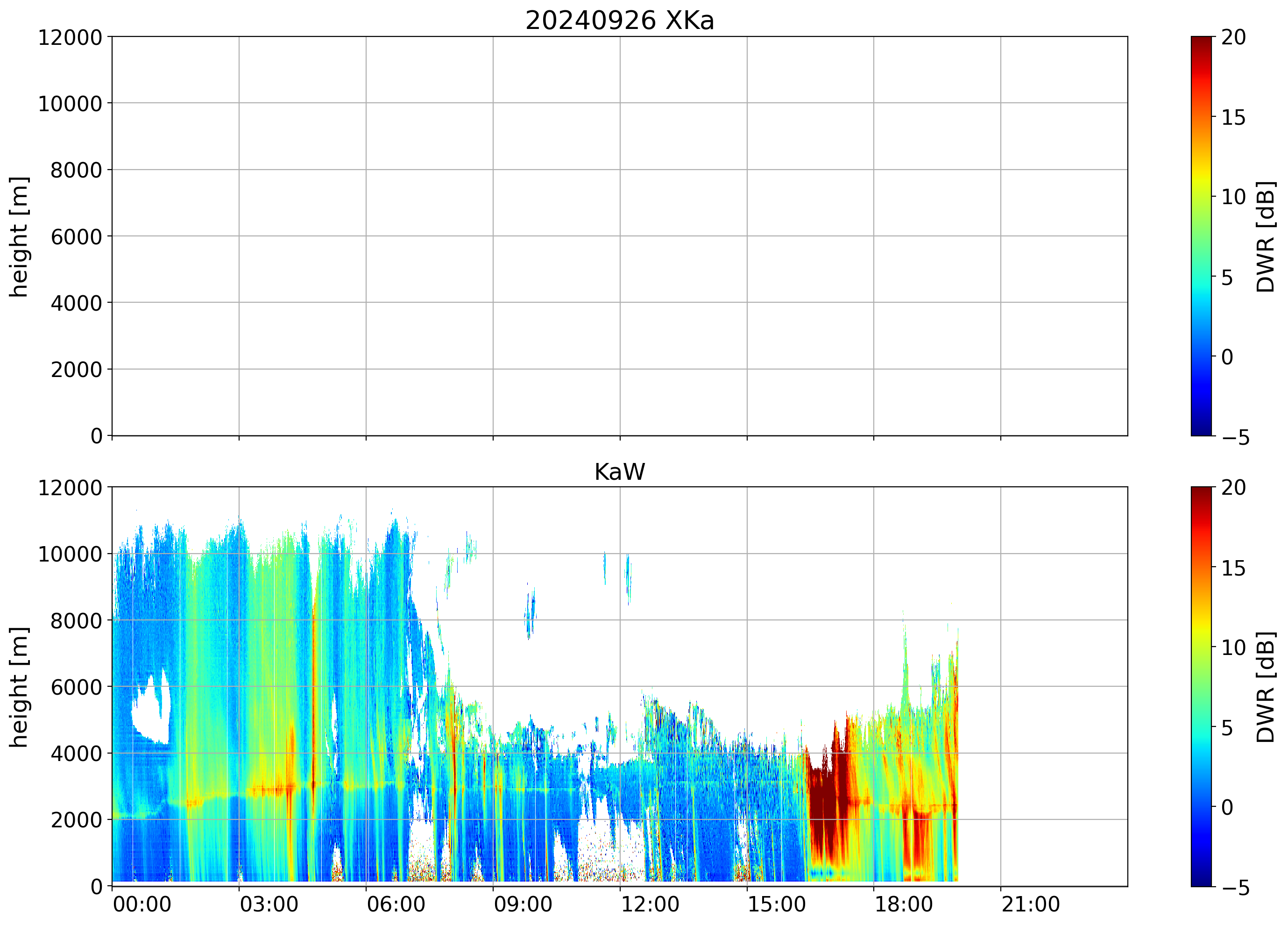Click the 15 tick on bottom colorbar
Screen dimensions: 1288x925
(x=1233, y=568)
